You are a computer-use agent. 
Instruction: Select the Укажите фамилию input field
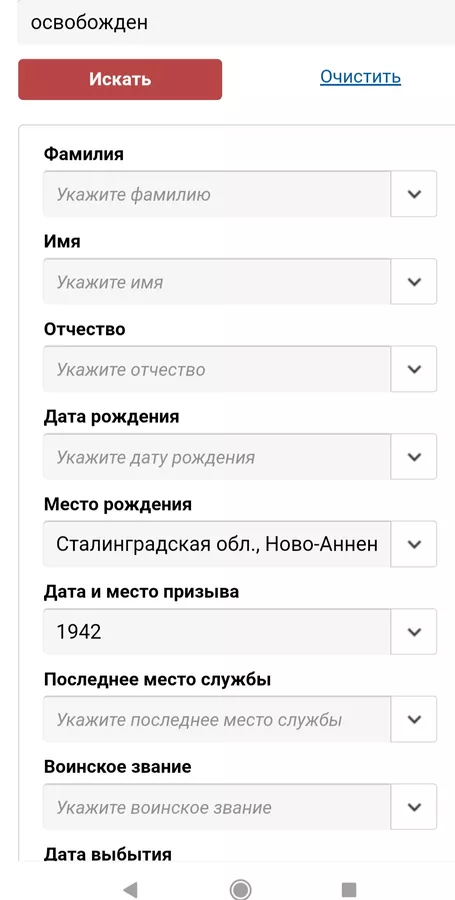[x=217, y=194]
